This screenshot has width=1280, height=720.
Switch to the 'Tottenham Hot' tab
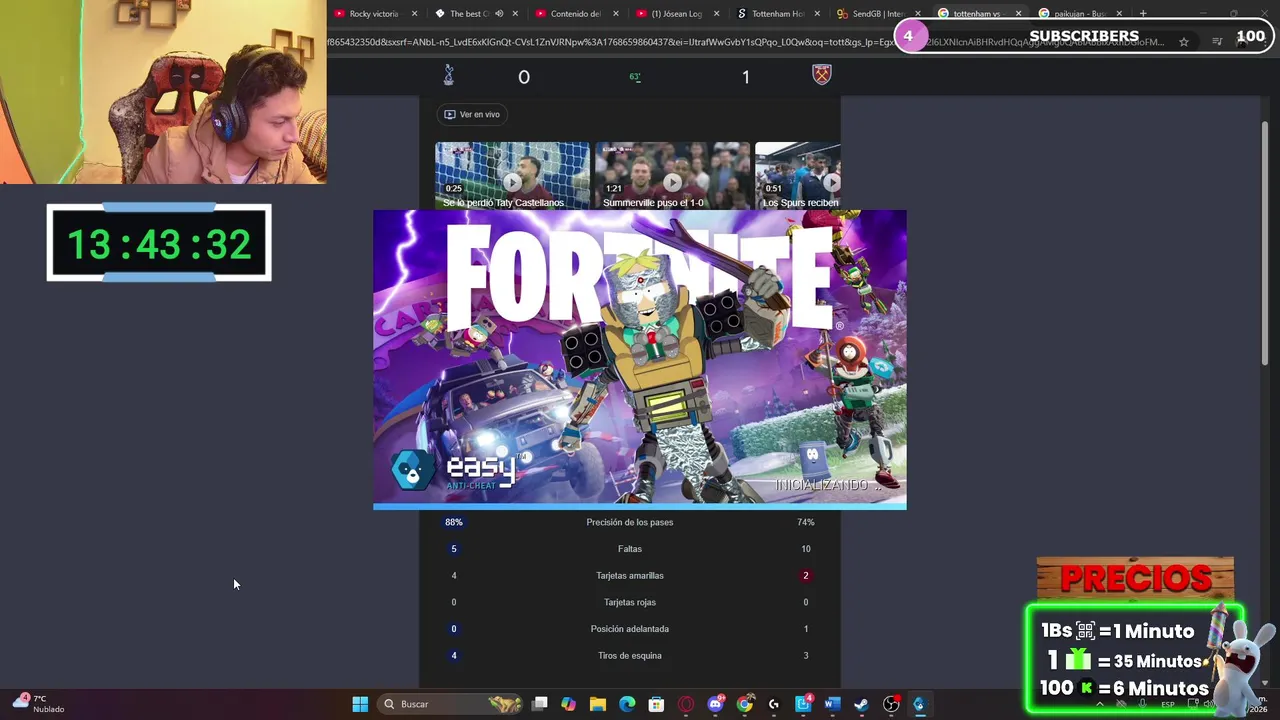[777, 14]
